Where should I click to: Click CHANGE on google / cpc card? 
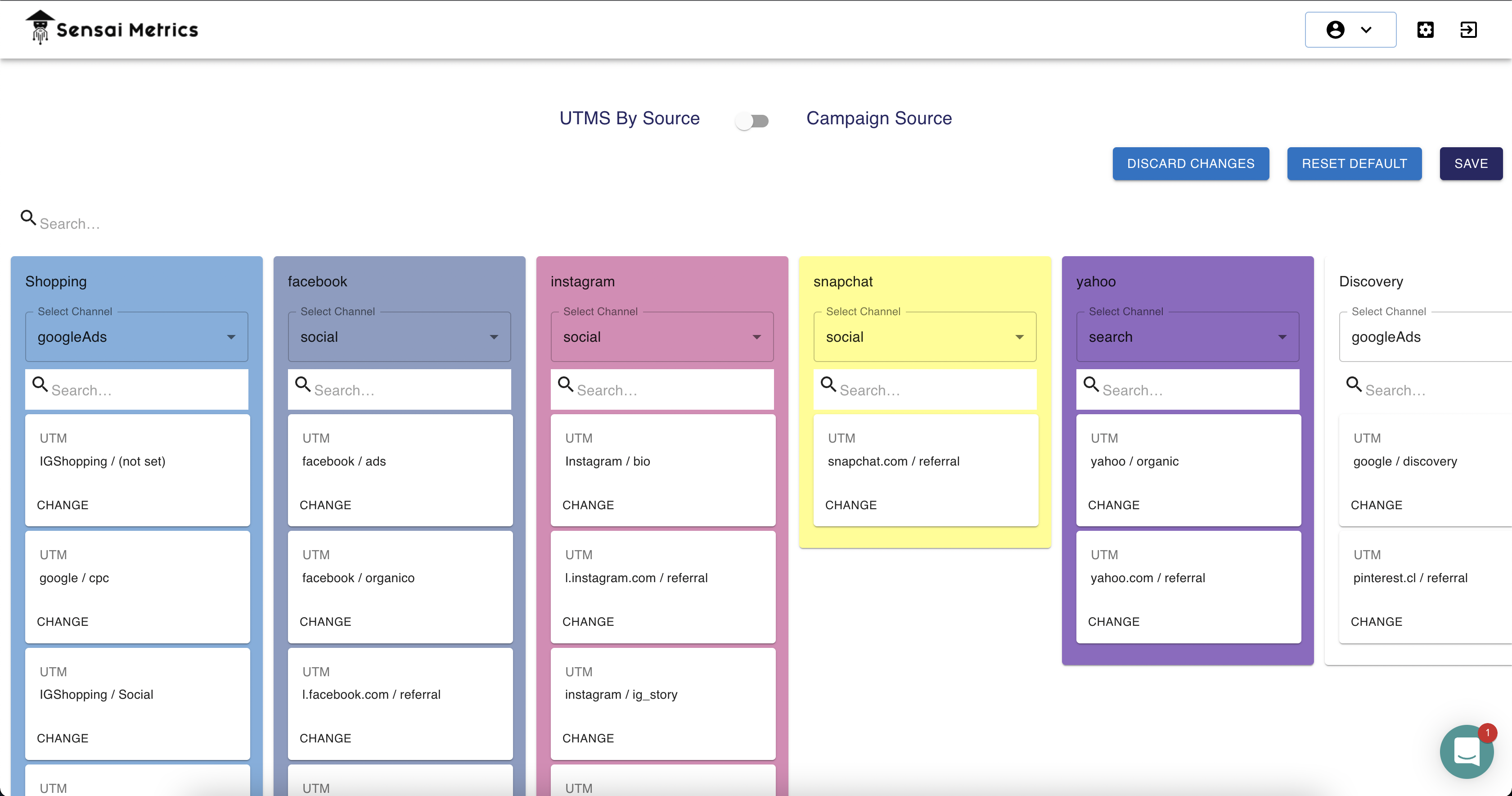click(63, 621)
